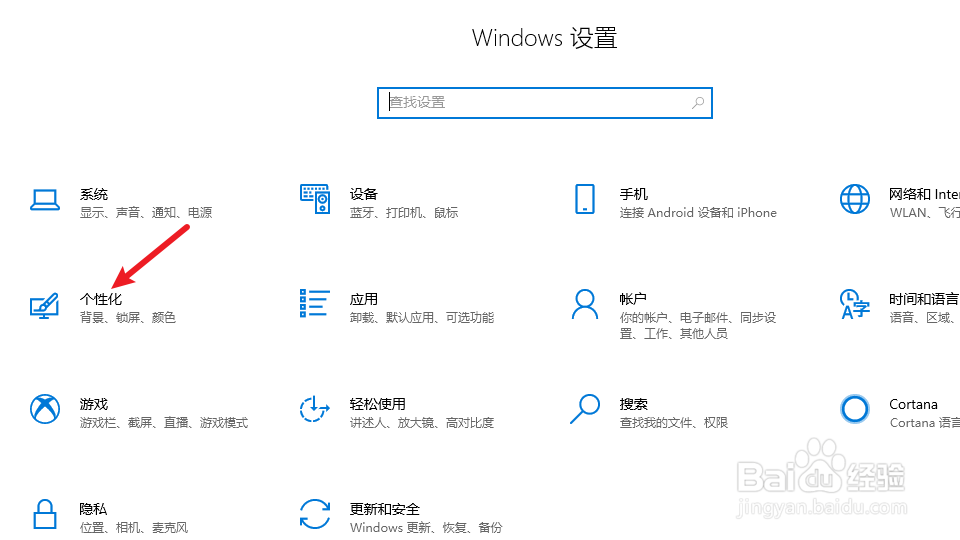Click text 蓝牙、打印机、鼠标
Viewport: 960px width, 540px height.
404,212
